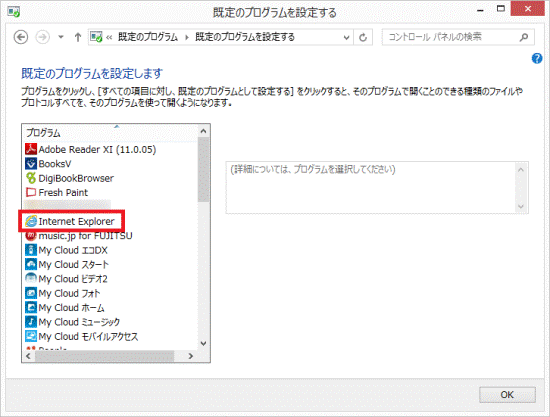This screenshot has width=550, height=417.
Task: Expand breadcrumb arrow after 既定のプログラム
Action: [x=187, y=37]
